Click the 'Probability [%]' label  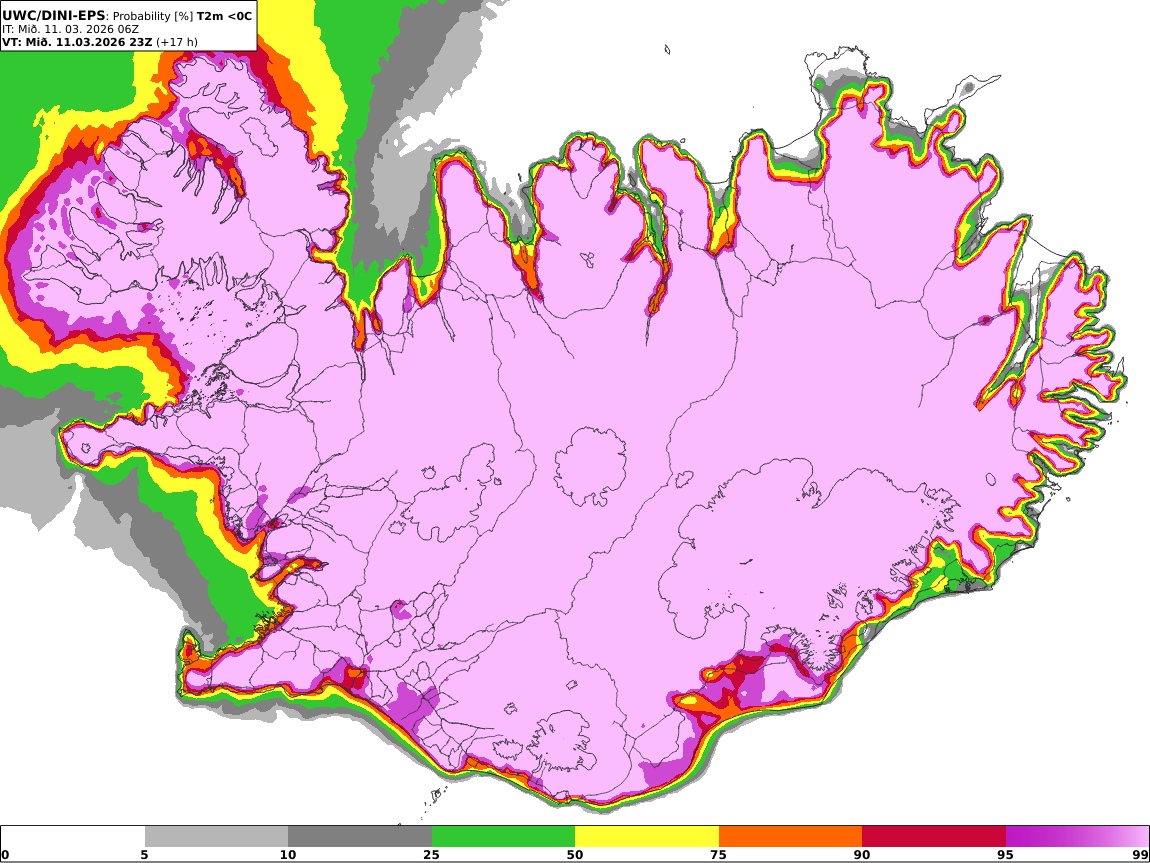[153, 16]
